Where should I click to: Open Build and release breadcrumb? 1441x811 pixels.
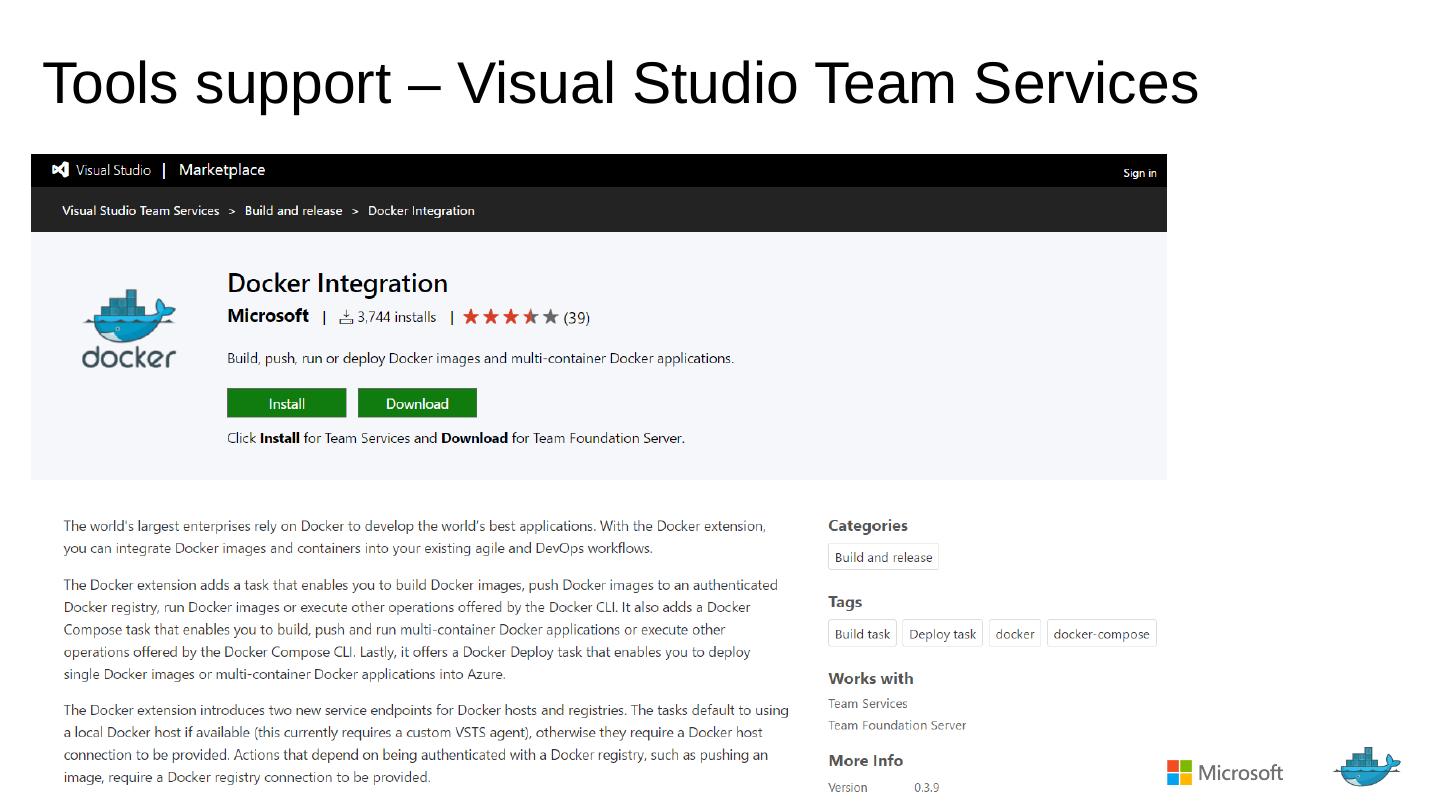(293, 211)
